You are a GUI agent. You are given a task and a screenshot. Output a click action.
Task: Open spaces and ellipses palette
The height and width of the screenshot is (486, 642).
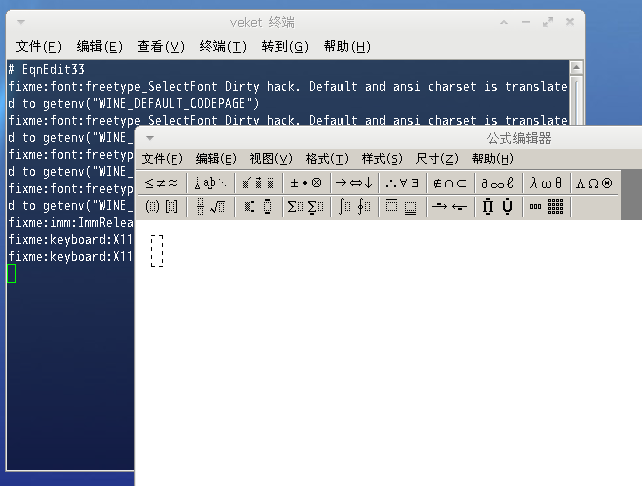[x=210, y=183]
